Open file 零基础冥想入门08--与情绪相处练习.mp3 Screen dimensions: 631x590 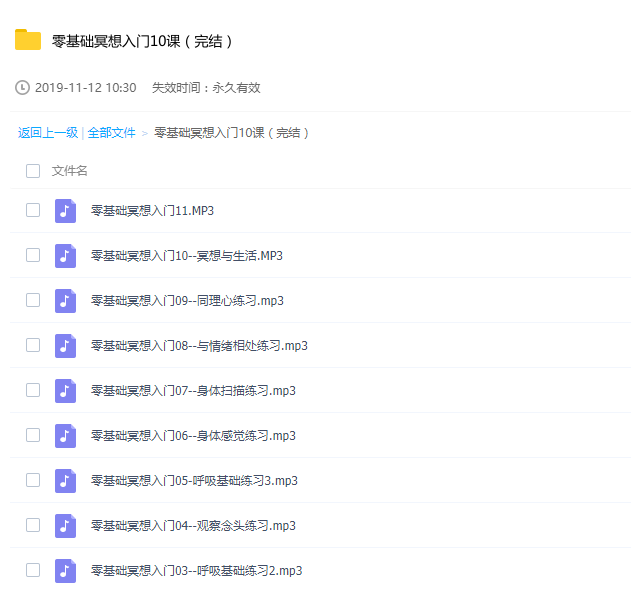199,346
